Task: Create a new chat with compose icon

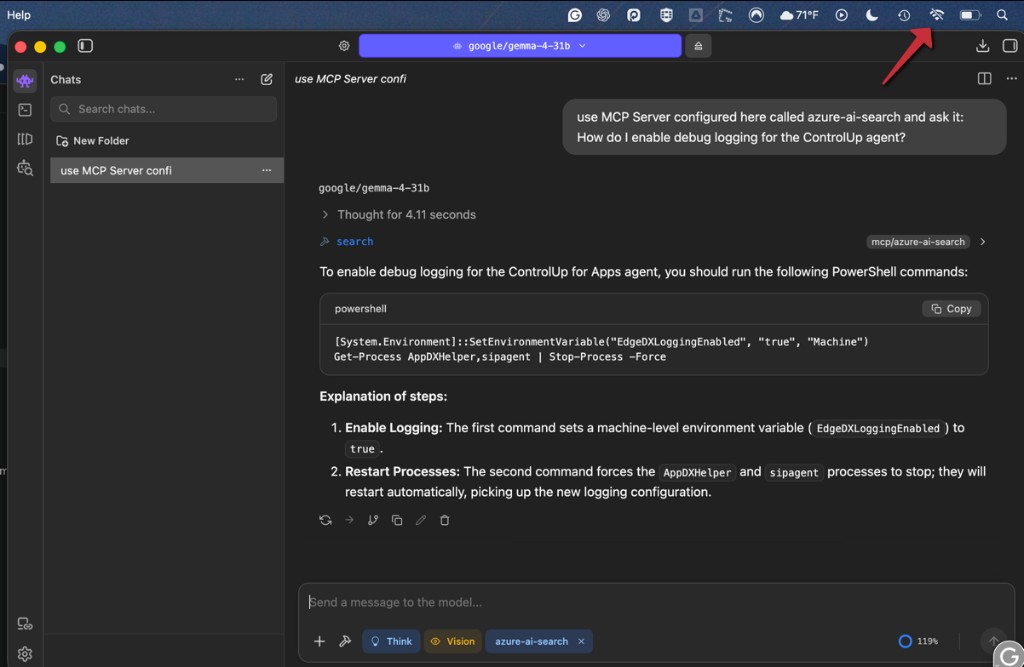Action: click(x=266, y=79)
